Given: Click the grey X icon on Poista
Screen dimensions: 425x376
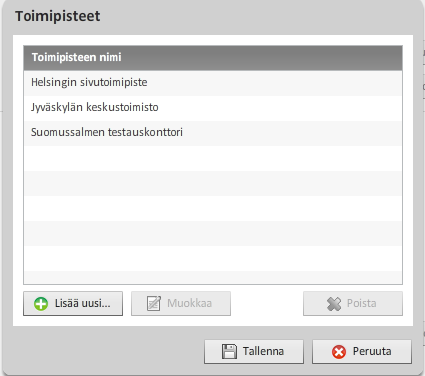Looking at the screenshot, I should pyautogui.click(x=334, y=304).
